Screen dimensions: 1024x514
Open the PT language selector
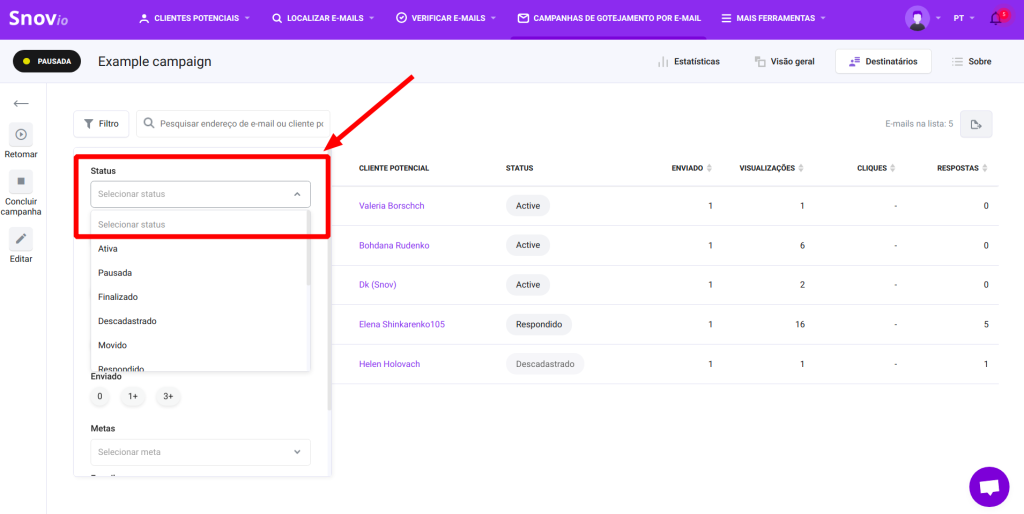coord(964,18)
